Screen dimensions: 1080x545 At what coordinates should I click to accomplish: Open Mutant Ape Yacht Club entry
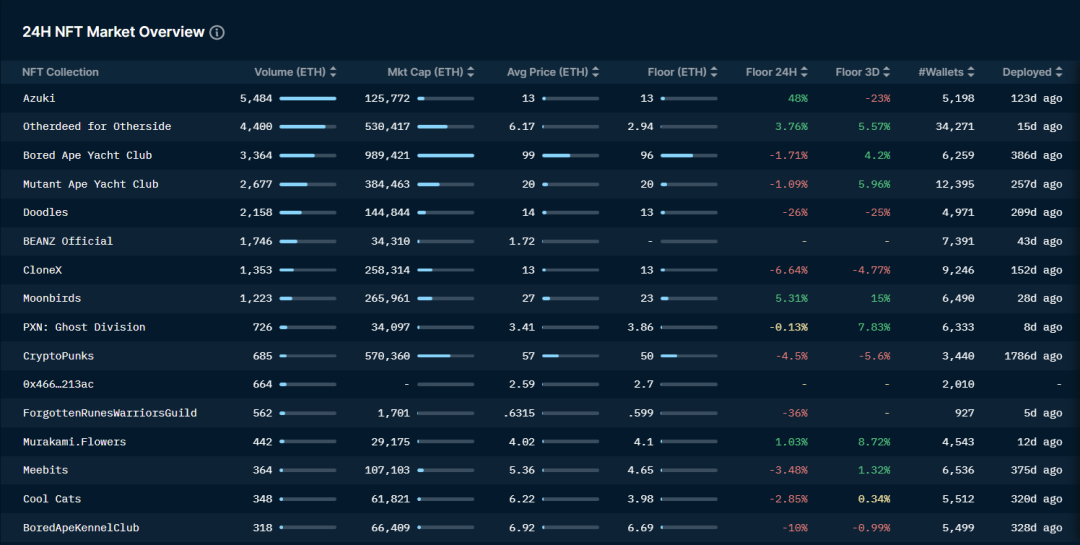pos(91,184)
